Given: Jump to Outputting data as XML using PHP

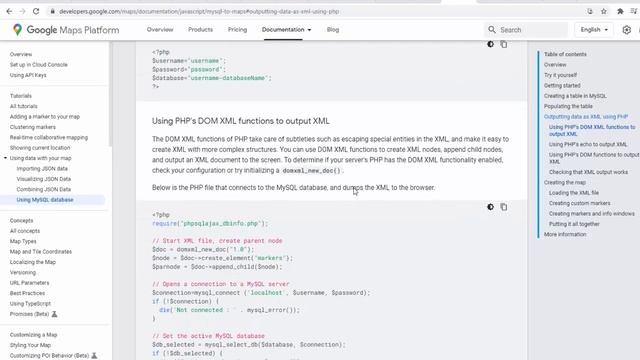Looking at the screenshot, I should (x=586, y=117).
